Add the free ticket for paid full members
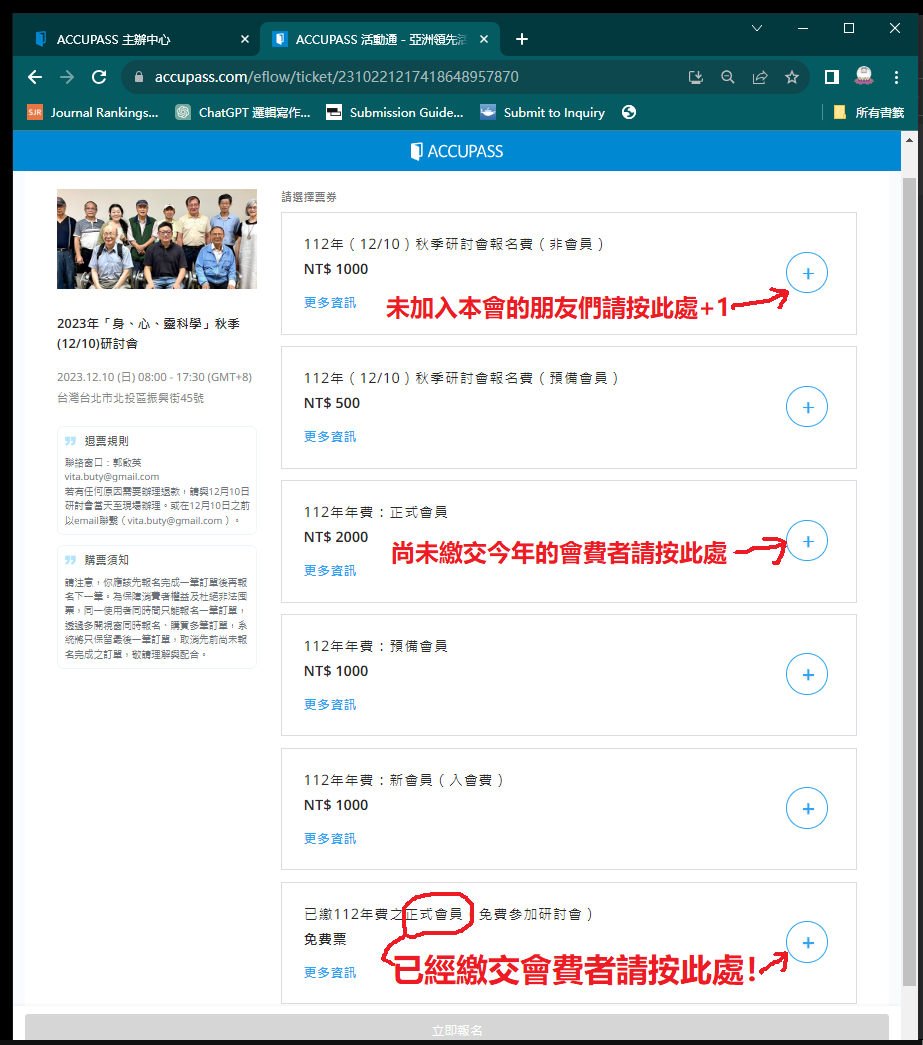This screenshot has height=1045, width=923. pyautogui.click(x=807, y=943)
